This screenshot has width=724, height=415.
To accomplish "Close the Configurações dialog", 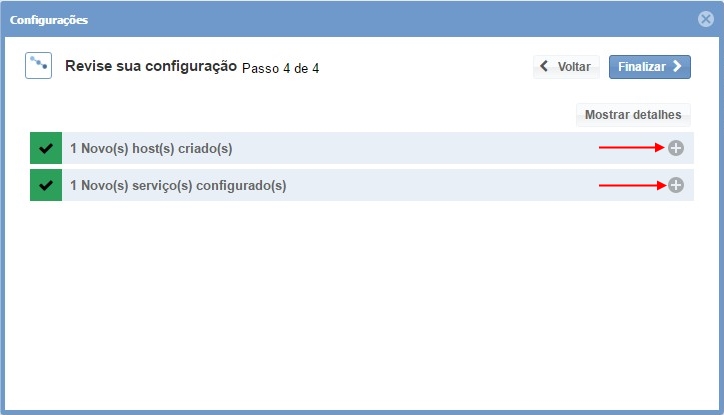I will coord(706,19).
